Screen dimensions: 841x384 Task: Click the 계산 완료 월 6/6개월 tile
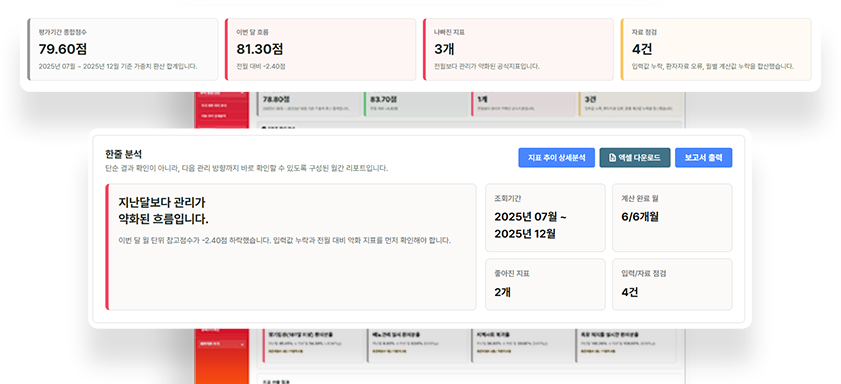(x=672, y=217)
